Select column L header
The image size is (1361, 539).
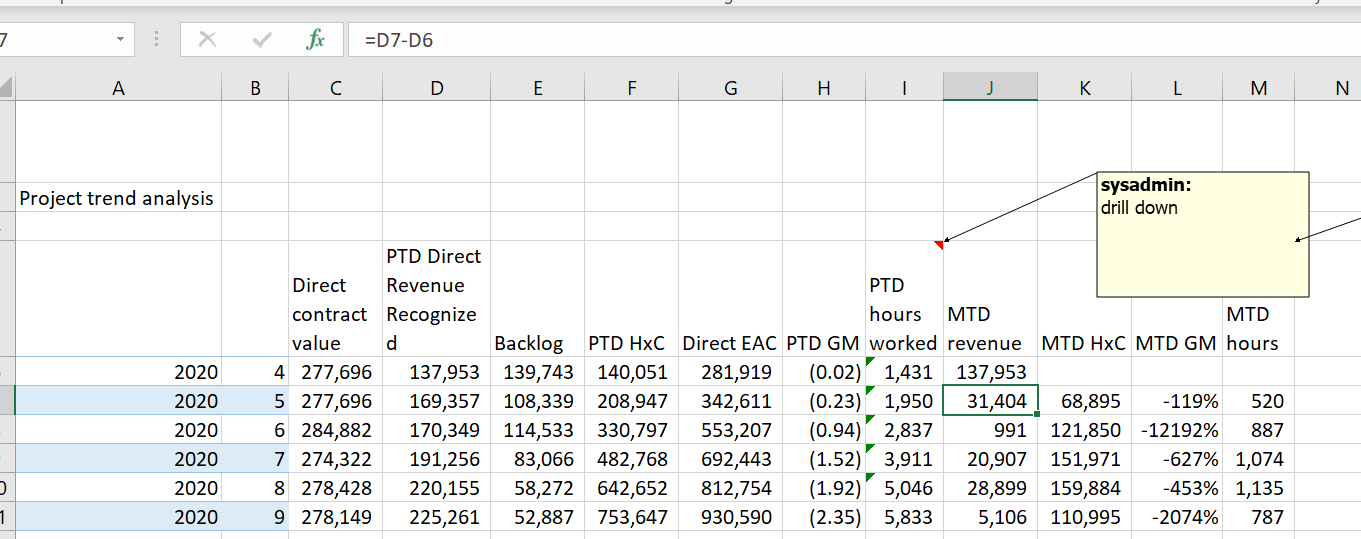pyautogui.click(x=1177, y=88)
